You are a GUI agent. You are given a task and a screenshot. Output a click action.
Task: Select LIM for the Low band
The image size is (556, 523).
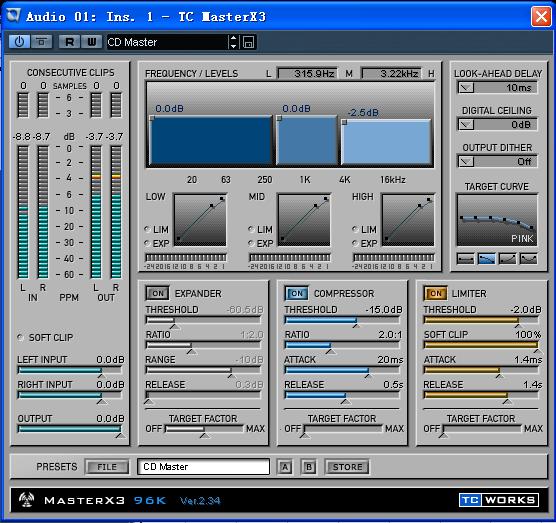(x=147, y=229)
